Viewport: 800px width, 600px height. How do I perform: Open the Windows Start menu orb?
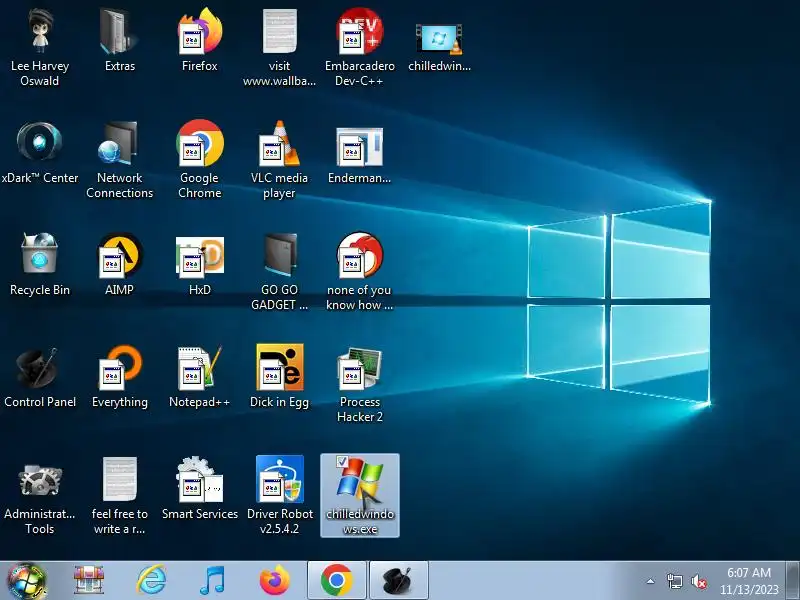(x=27, y=581)
